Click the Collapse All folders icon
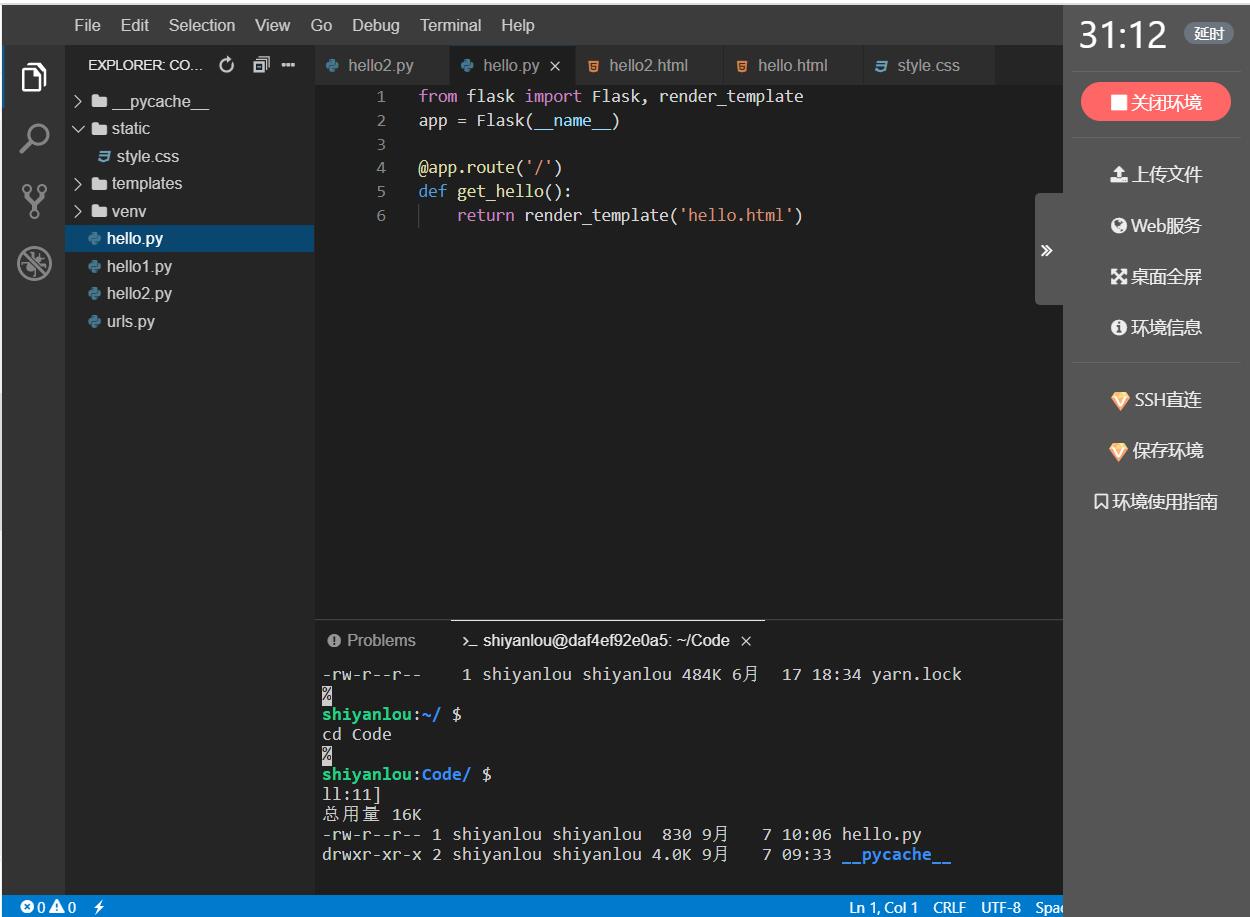This screenshot has width=1250, height=917. click(260, 66)
